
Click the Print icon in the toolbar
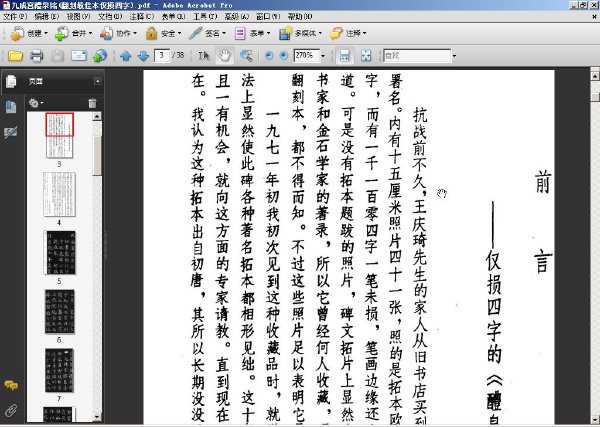[x=36, y=56]
